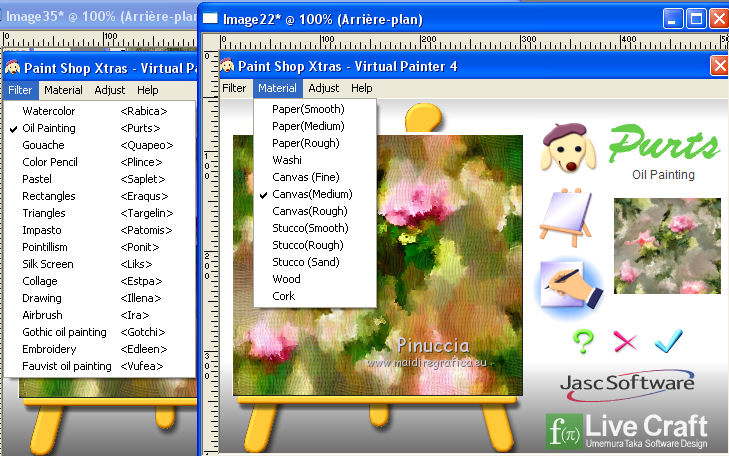Choose the Watercolor <Rabica> filter
729x456 pixels.
pyautogui.click(x=99, y=111)
